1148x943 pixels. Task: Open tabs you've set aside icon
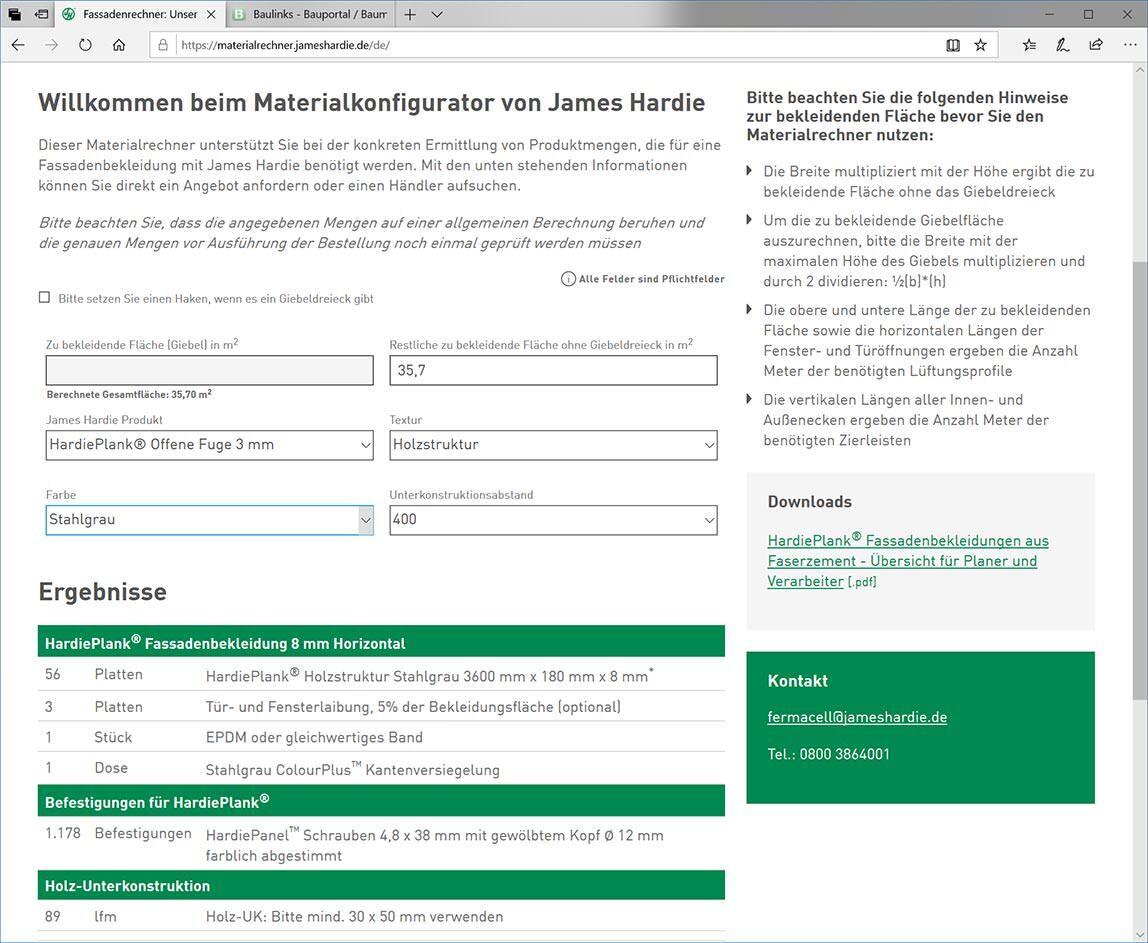point(15,14)
